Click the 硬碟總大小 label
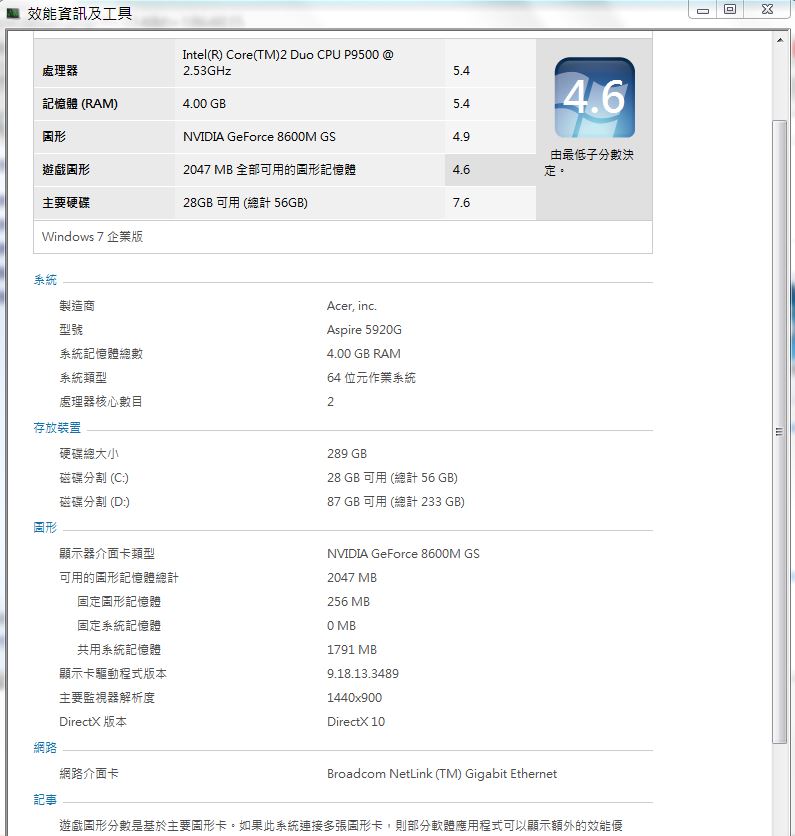This screenshot has width=795, height=836. (89, 454)
